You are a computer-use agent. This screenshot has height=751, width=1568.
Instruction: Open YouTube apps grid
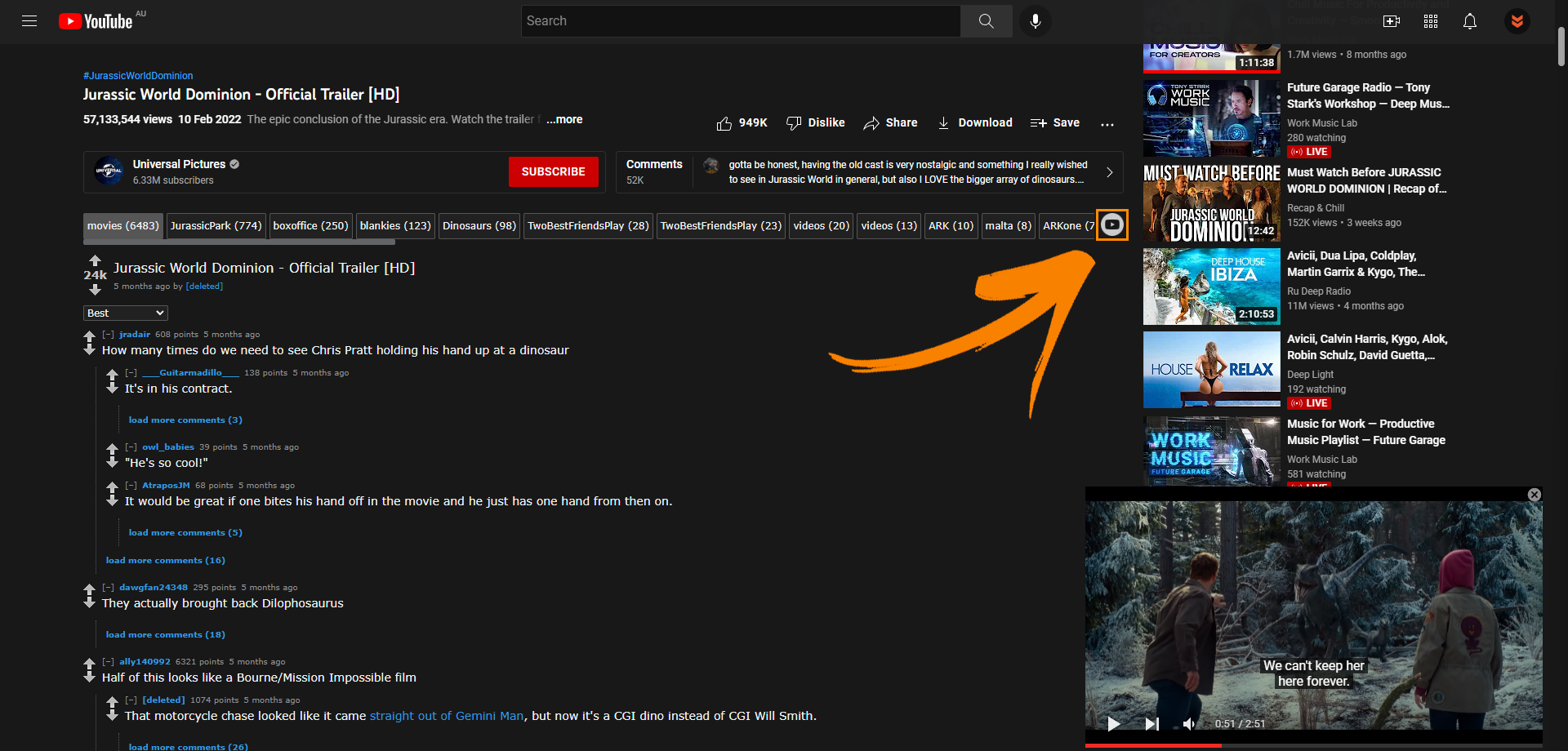[1431, 21]
